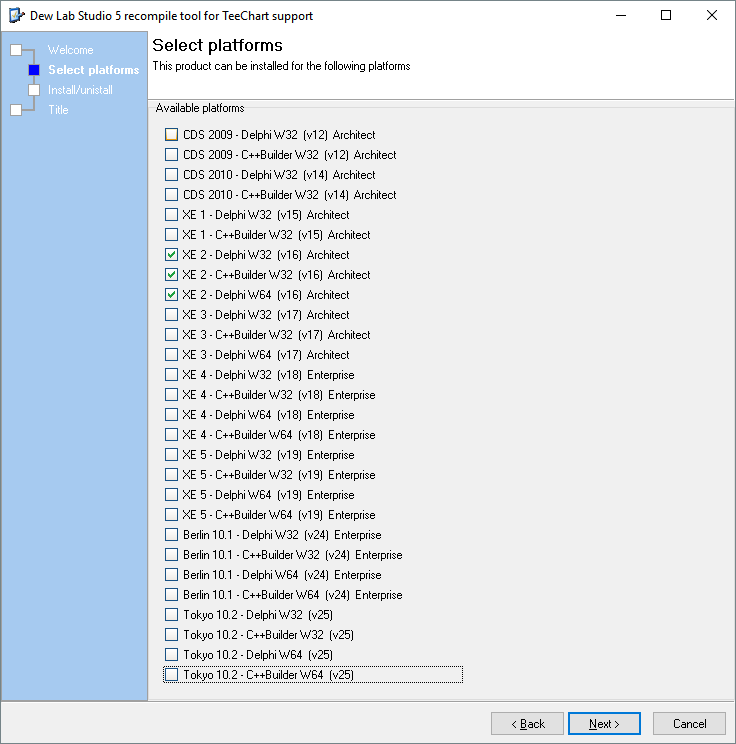736x744 pixels.
Task: Check XE 4 - Delphi W64 (v18) Enterprise
Action: pyautogui.click(x=171, y=415)
